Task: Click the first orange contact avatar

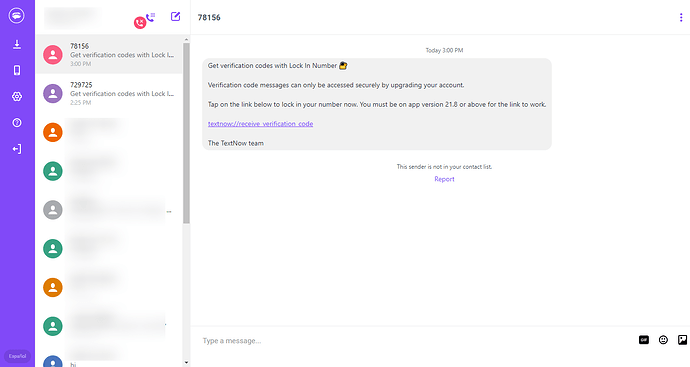Action: point(53,132)
